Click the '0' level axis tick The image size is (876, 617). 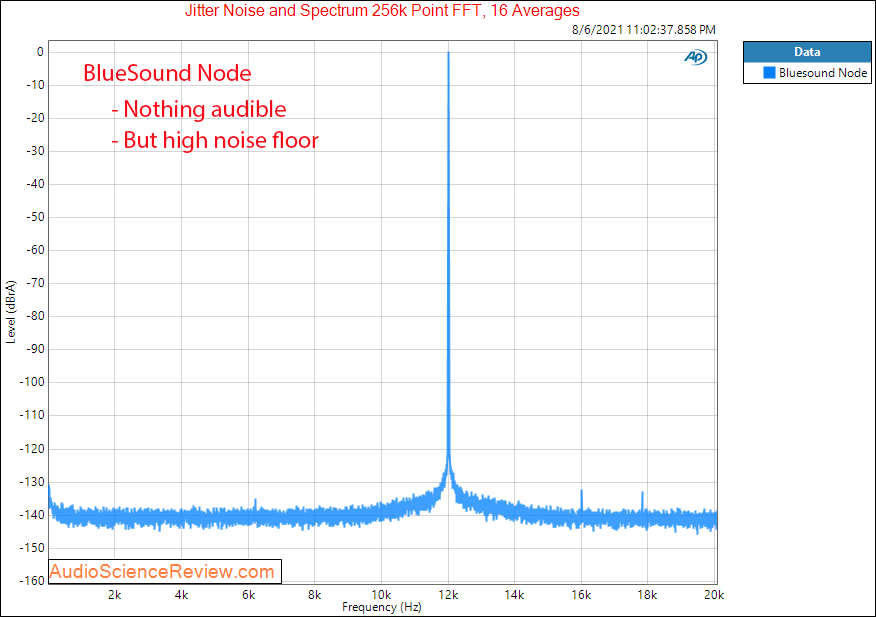40,52
